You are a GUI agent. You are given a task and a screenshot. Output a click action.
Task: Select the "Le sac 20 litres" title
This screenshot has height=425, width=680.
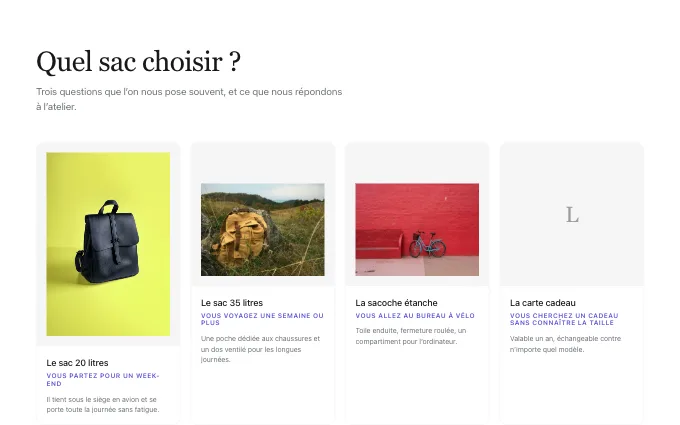point(77,363)
